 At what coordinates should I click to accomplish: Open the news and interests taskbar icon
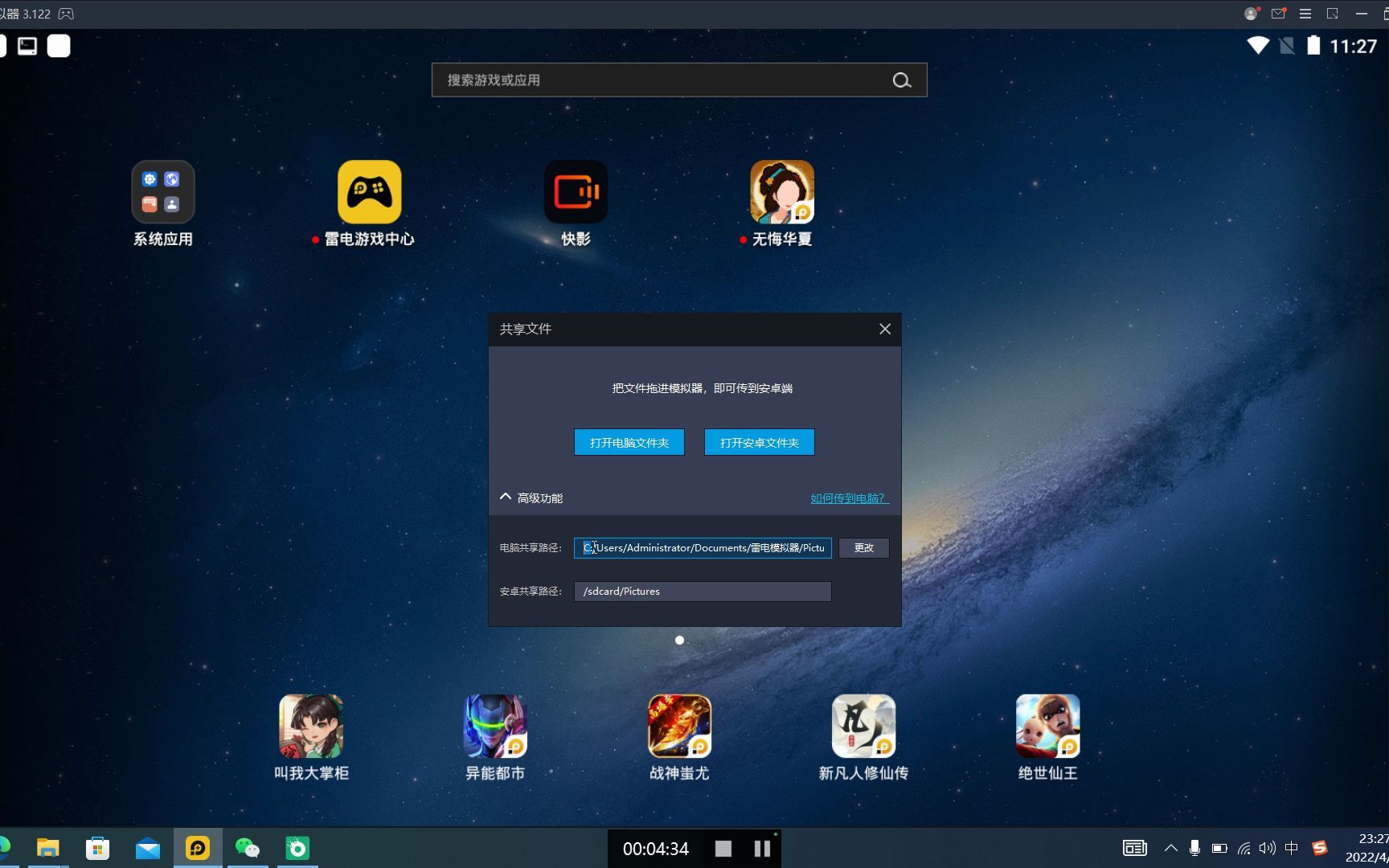(x=1135, y=848)
